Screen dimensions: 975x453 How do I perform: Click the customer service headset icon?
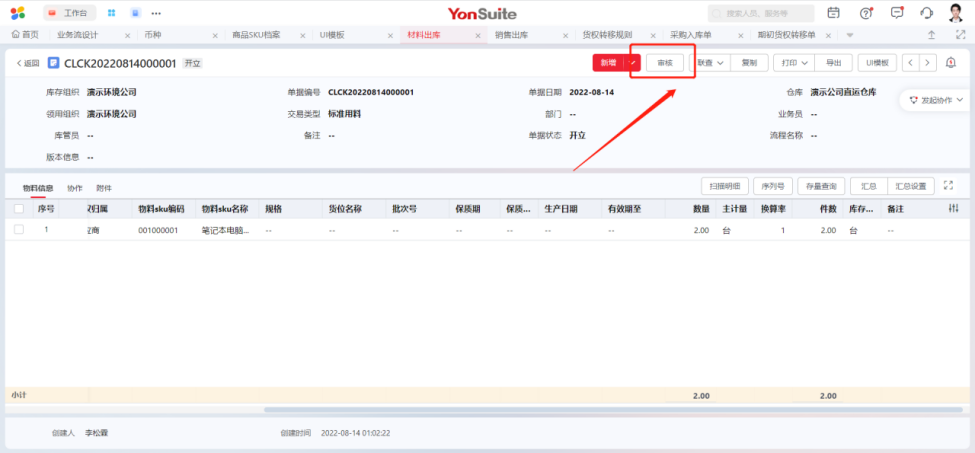pyautogui.click(x=926, y=13)
